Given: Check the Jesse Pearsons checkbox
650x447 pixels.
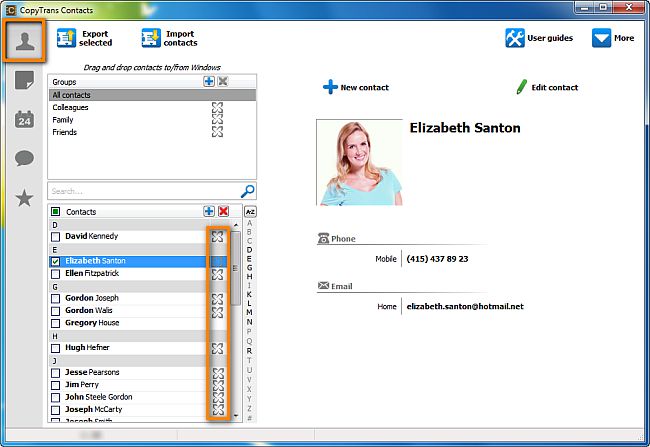Looking at the screenshot, I should (55, 373).
